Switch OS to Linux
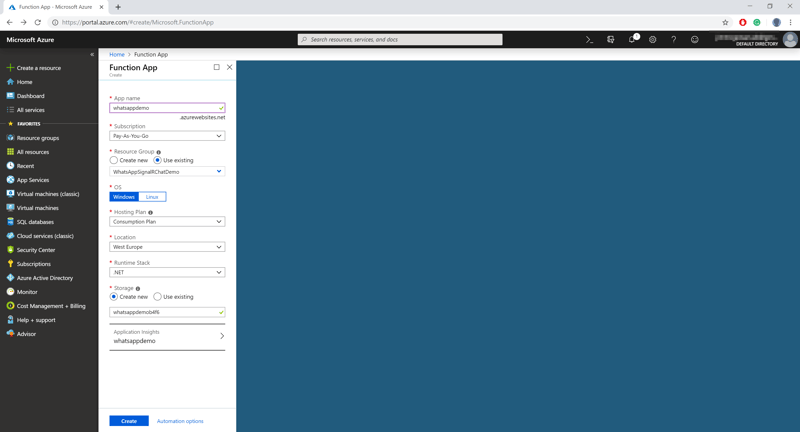The image size is (800, 432). pos(152,197)
